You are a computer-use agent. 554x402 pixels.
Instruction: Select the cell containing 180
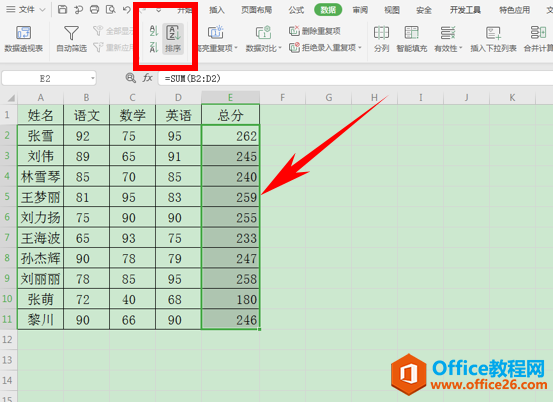point(230,300)
